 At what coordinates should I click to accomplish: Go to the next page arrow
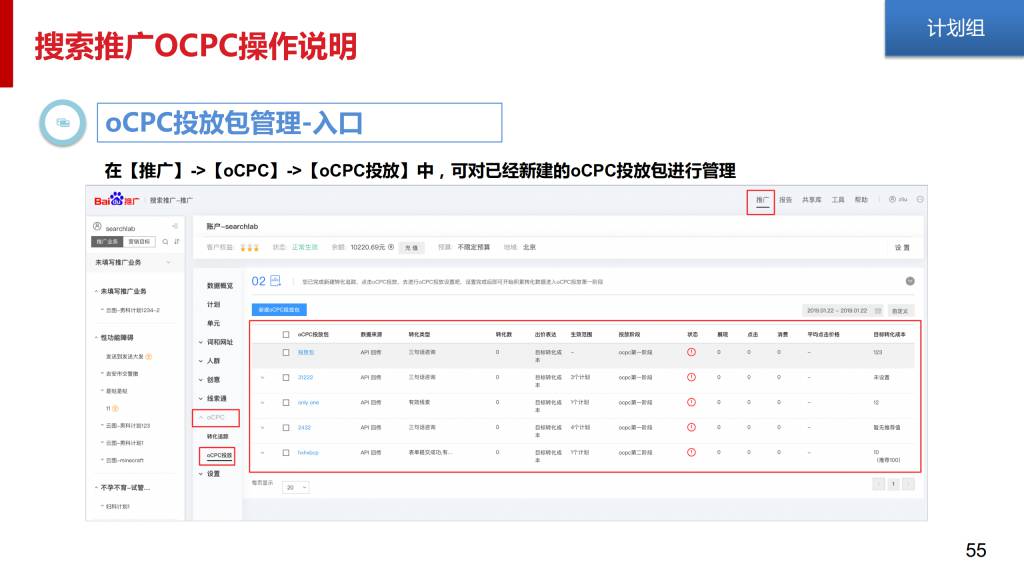click(x=908, y=484)
